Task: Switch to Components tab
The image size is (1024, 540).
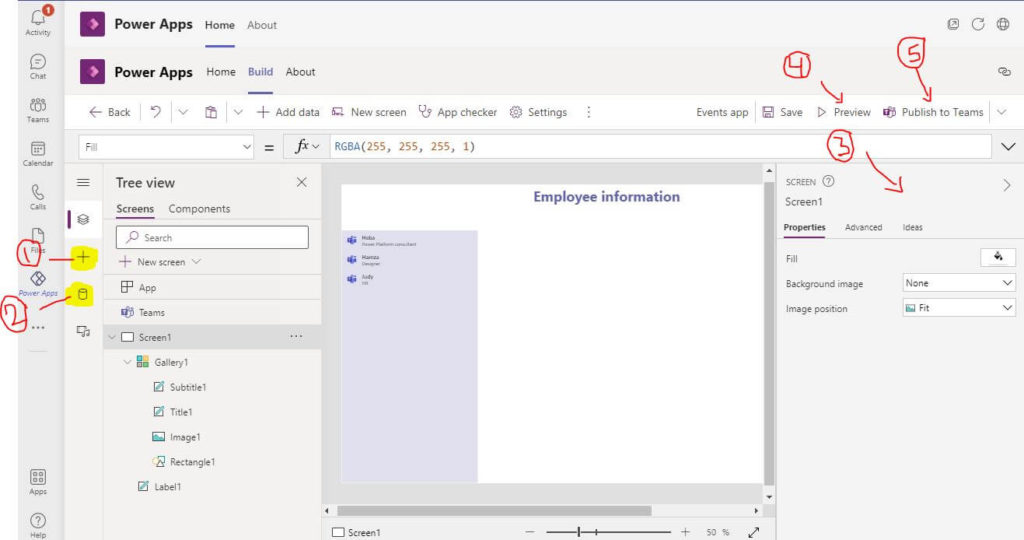Action: [199, 209]
